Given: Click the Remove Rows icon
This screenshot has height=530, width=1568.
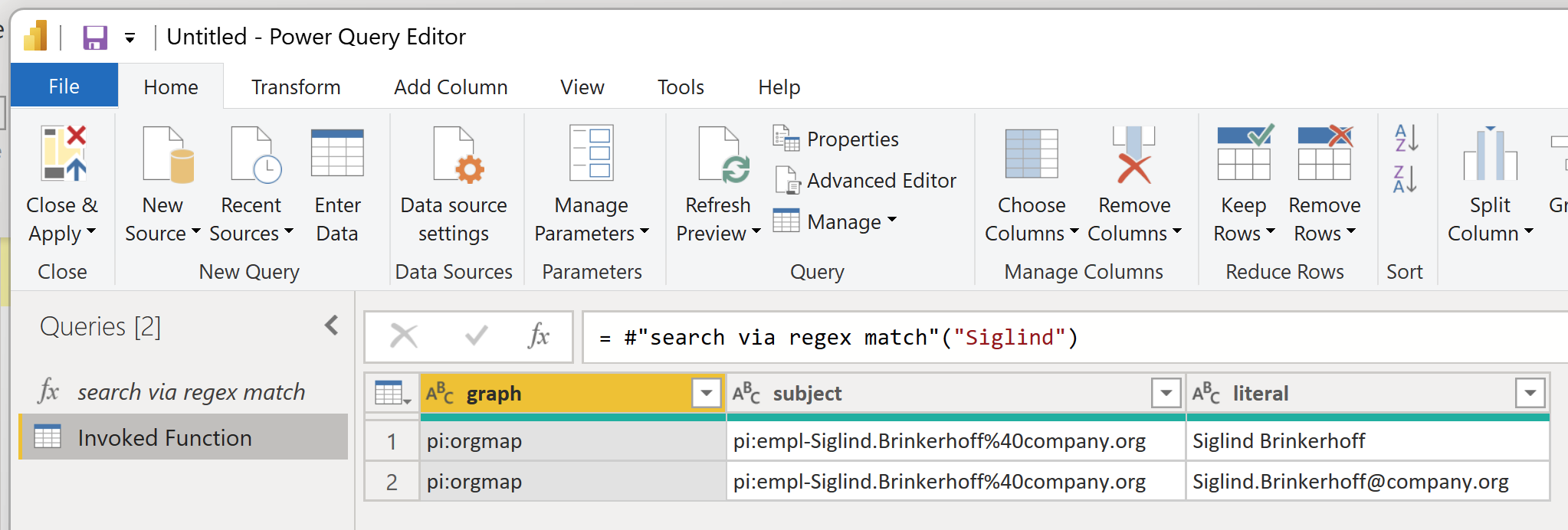Looking at the screenshot, I should [x=1325, y=152].
